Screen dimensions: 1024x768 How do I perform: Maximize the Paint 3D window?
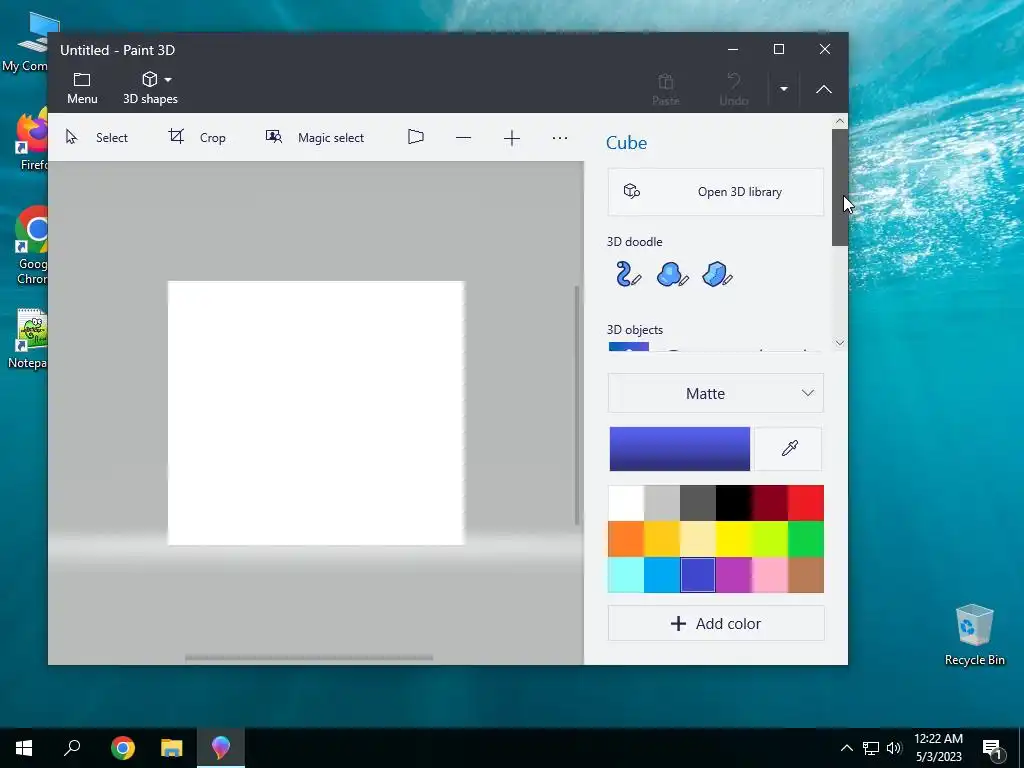coord(778,49)
